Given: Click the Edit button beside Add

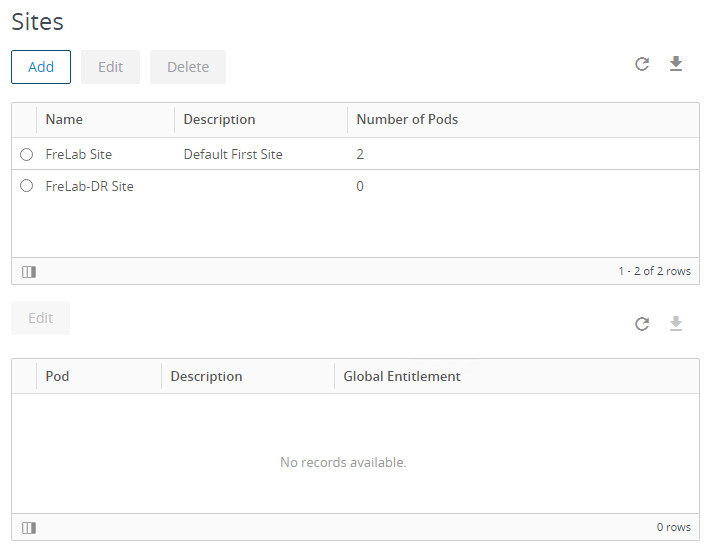Looking at the screenshot, I should [x=110, y=67].
